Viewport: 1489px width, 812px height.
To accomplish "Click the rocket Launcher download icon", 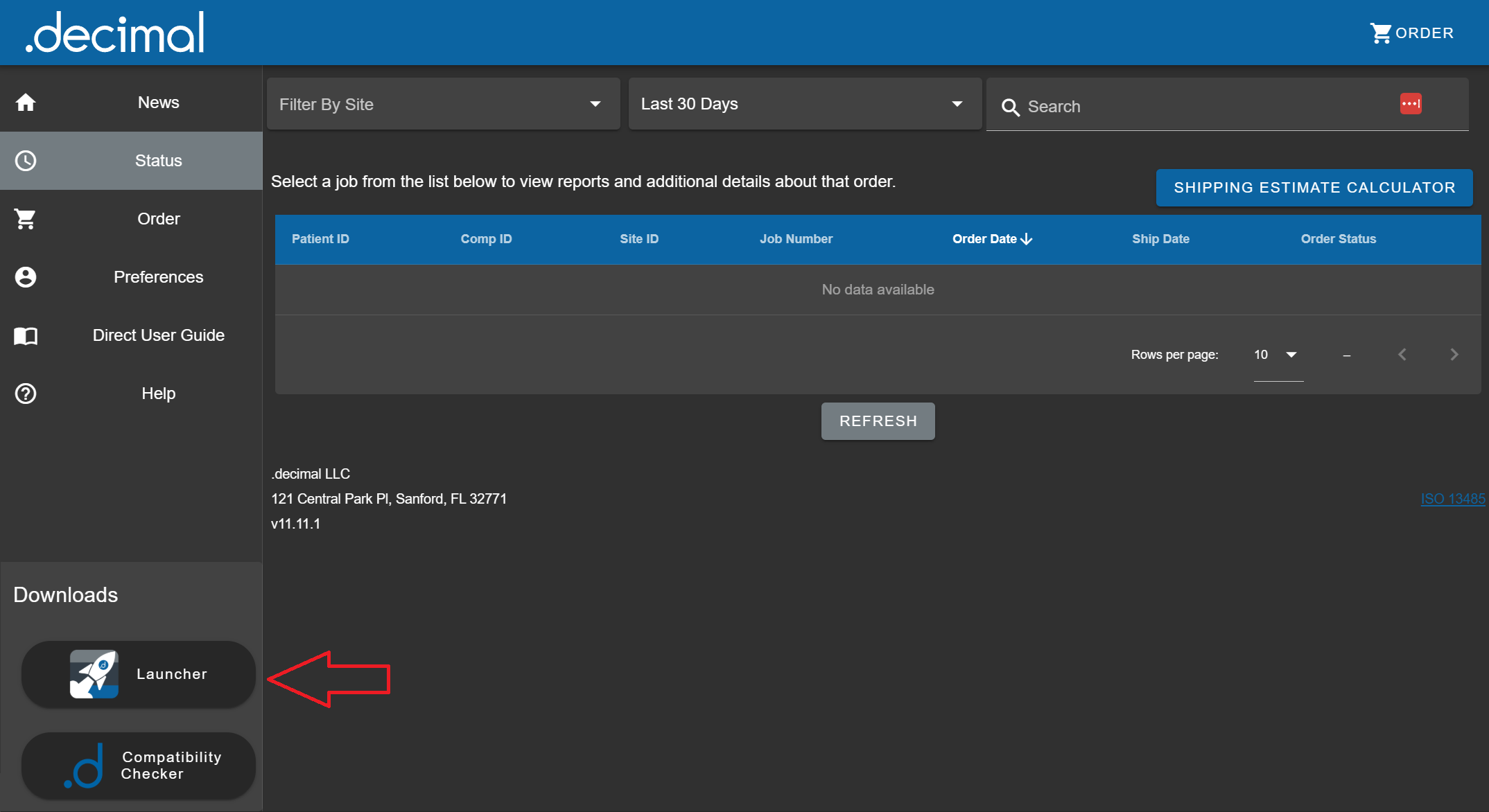I will [94, 674].
